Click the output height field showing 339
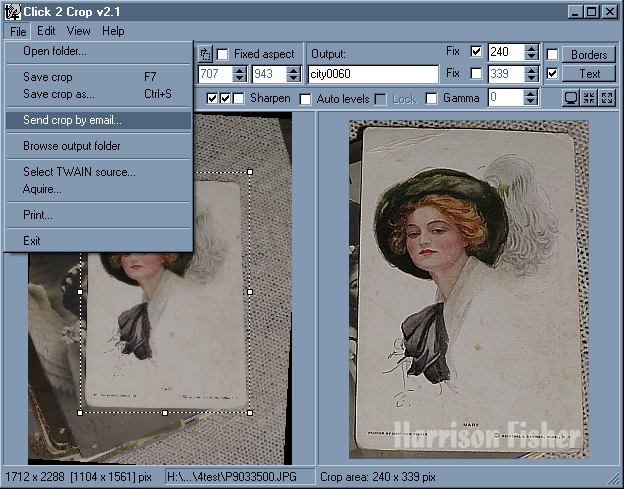624x489 pixels. point(507,74)
